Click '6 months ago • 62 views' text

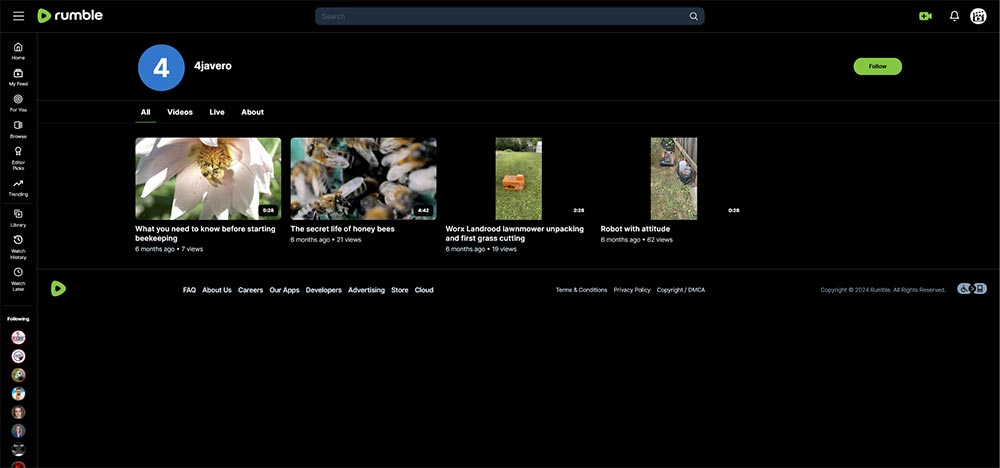pos(636,240)
